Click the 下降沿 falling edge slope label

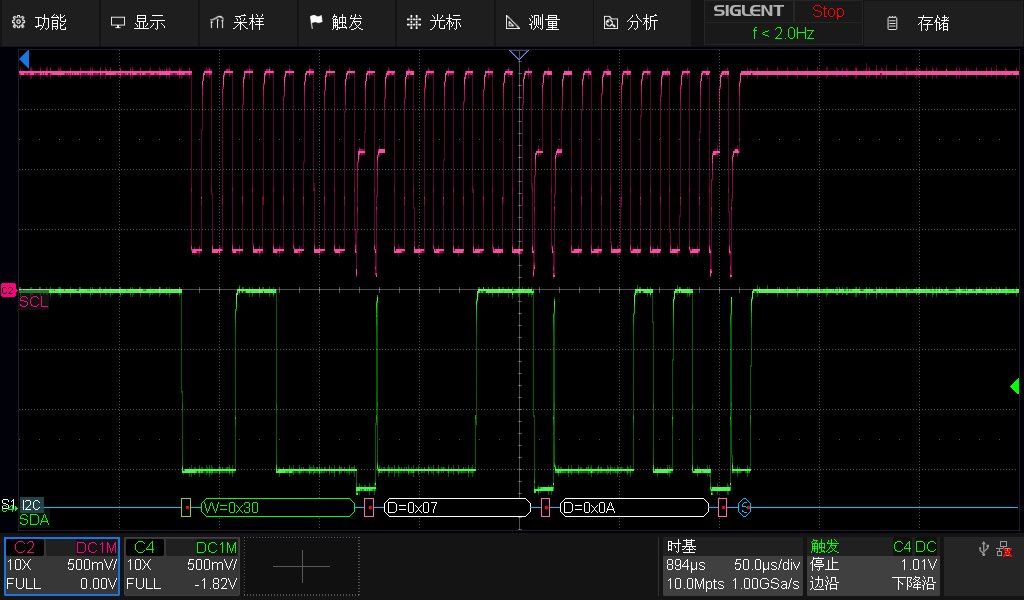(x=914, y=584)
